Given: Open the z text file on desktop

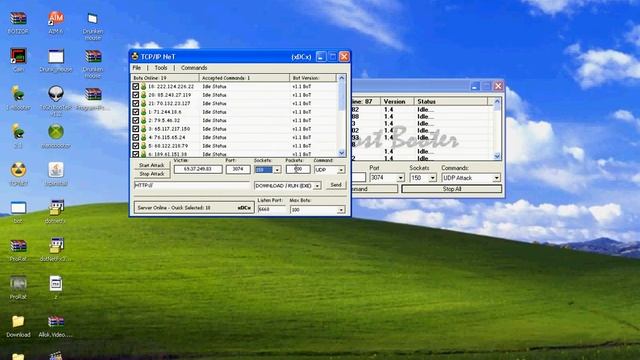Looking at the screenshot, I should [56, 283].
